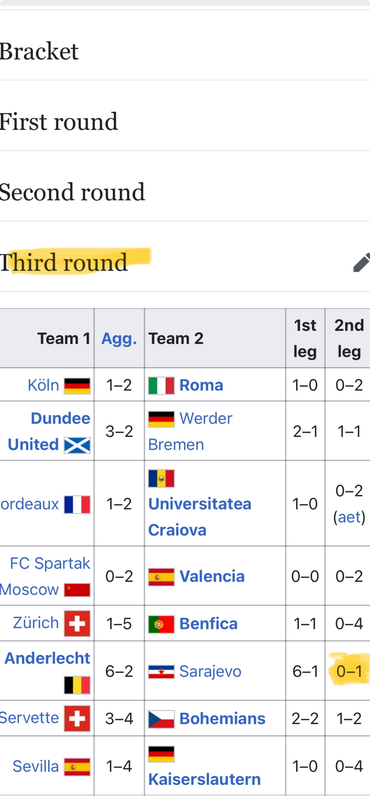Screen dimensions: 370x800
Task: Open the Agg. column header link
Action: [119, 338]
